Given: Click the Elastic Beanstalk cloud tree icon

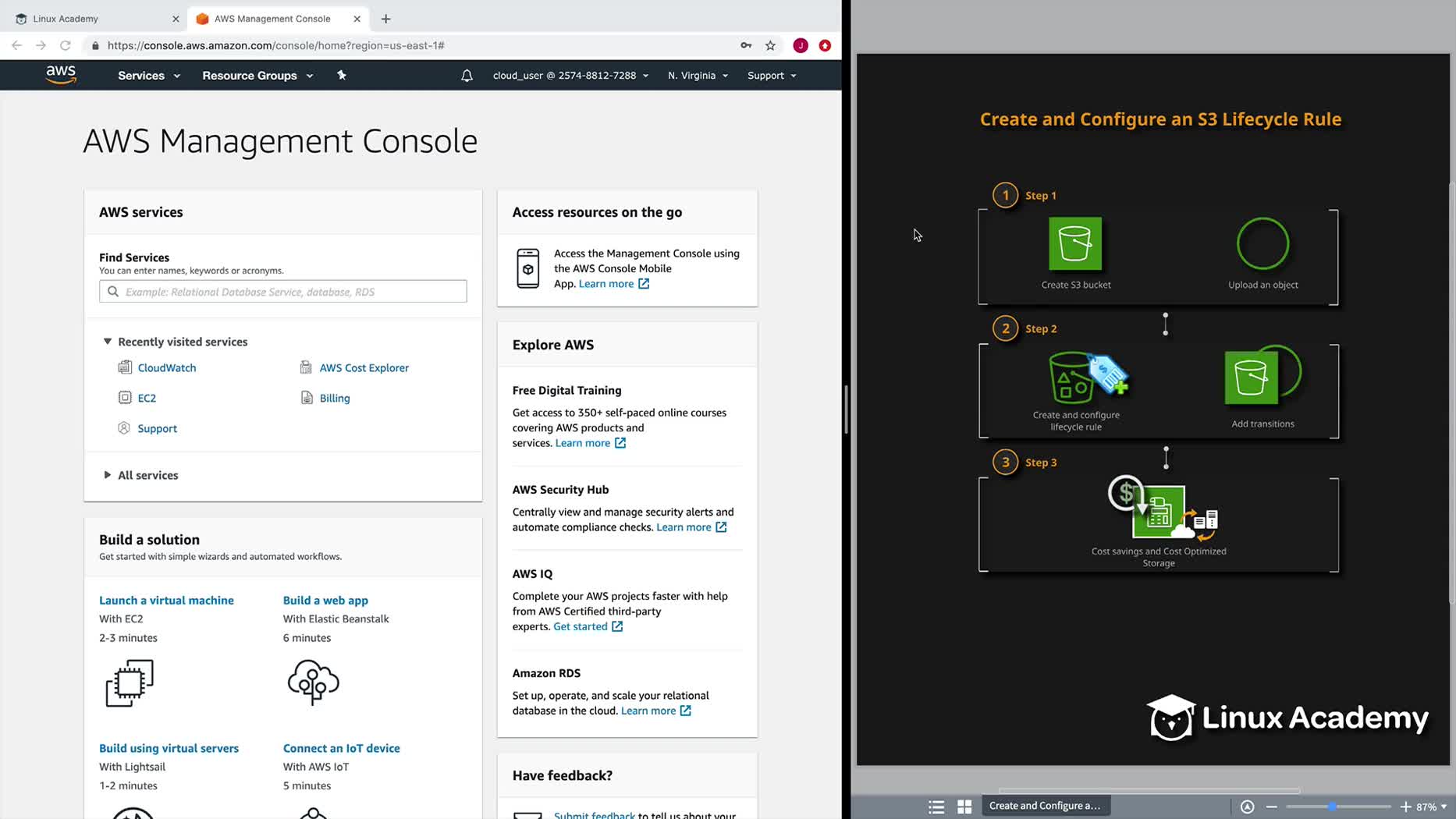Looking at the screenshot, I should [313, 682].
